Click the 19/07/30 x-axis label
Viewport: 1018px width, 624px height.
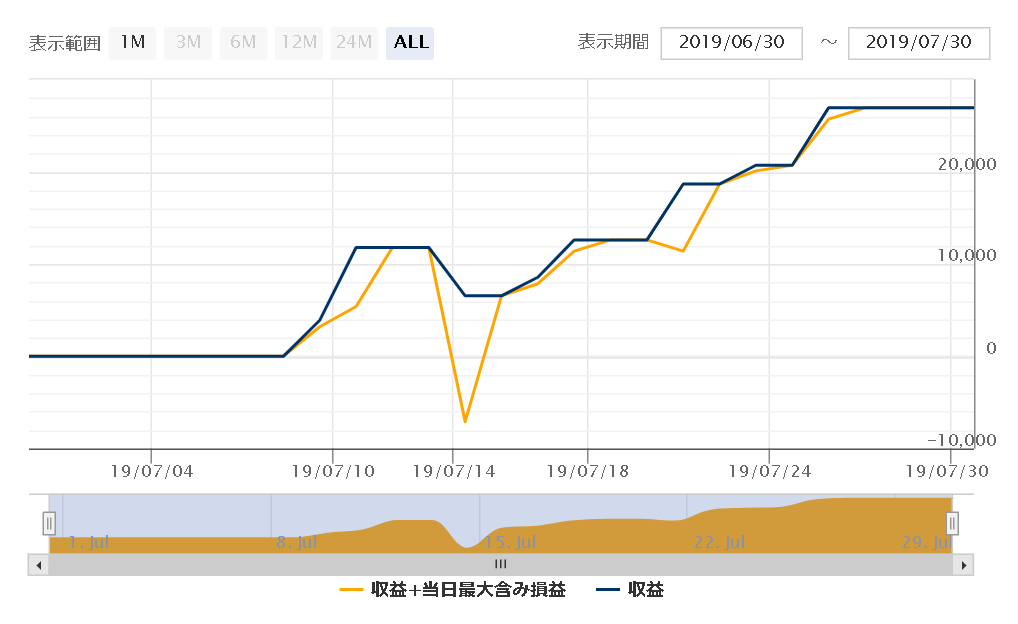coord(947,471)
